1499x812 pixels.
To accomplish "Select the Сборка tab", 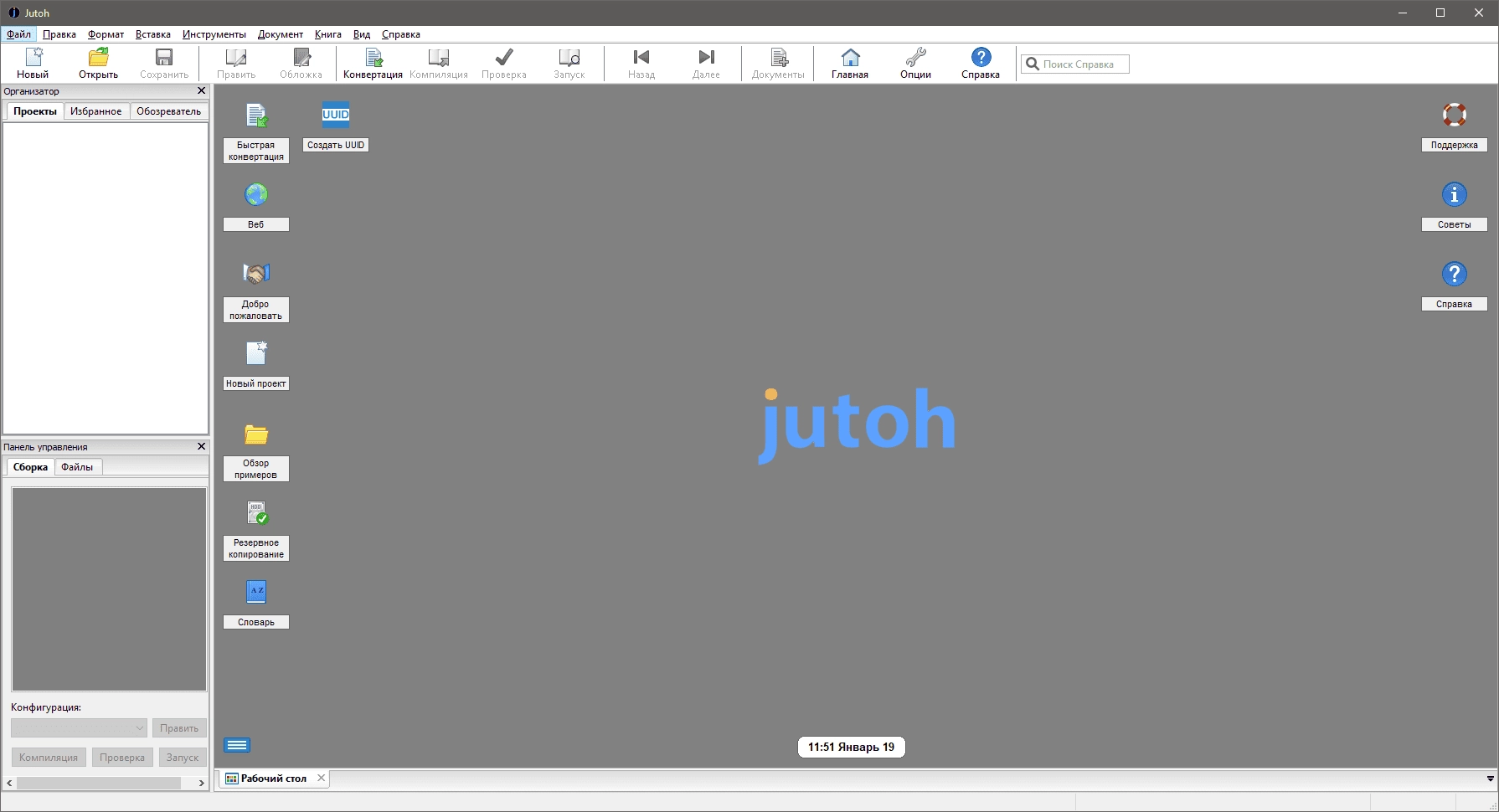I will point(30,467).
